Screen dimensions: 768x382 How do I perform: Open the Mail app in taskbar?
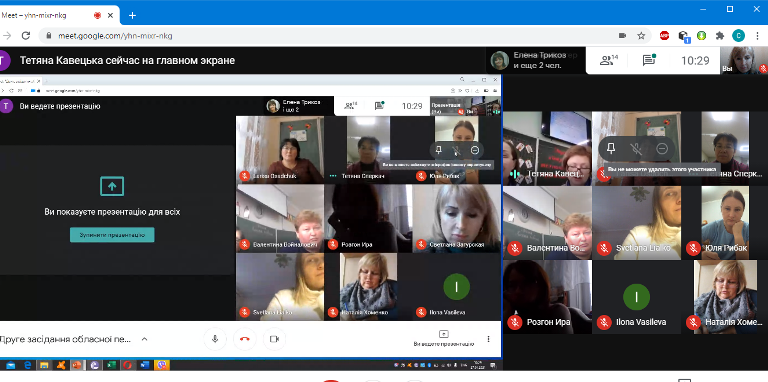pos(11,365)
